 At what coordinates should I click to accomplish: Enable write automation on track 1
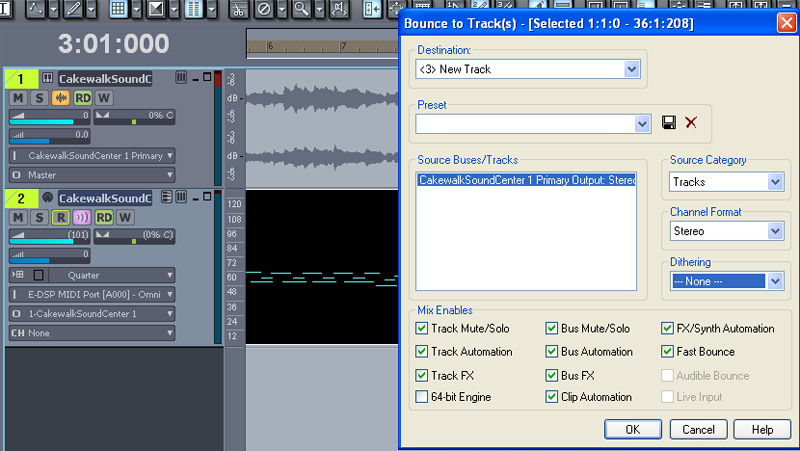coord(104,98)
